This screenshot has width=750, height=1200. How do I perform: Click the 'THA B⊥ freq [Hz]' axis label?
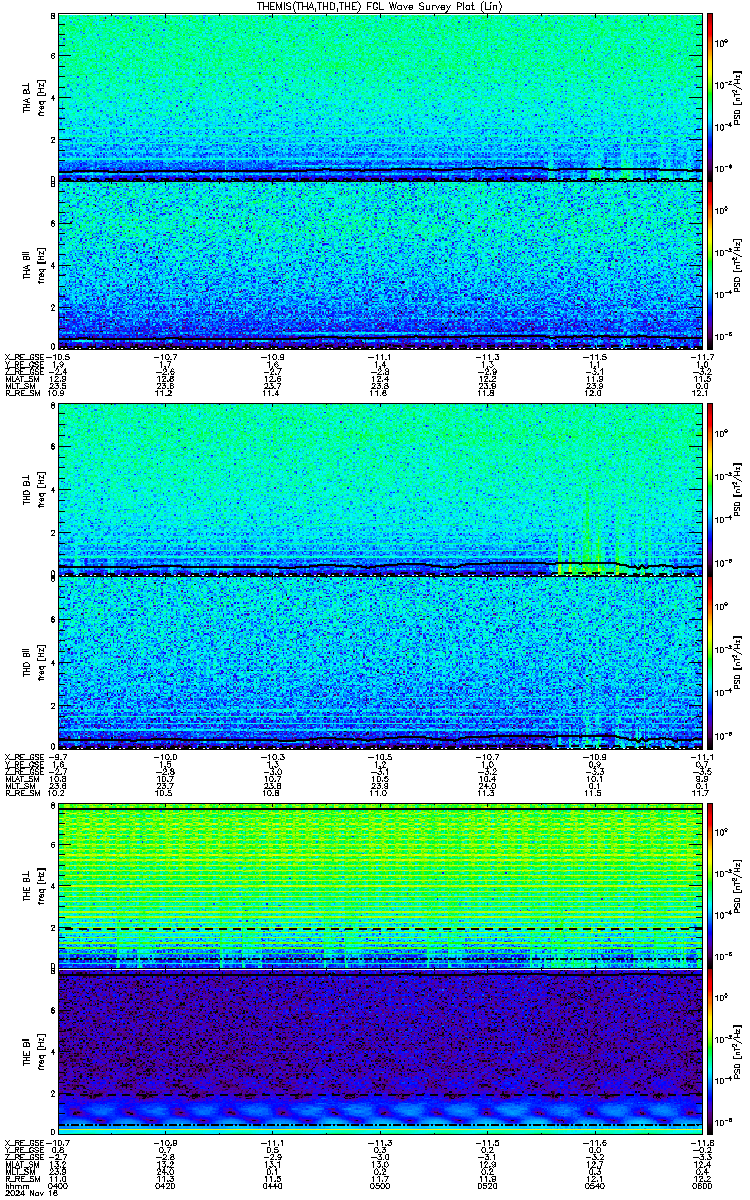[x=35, y=97]
